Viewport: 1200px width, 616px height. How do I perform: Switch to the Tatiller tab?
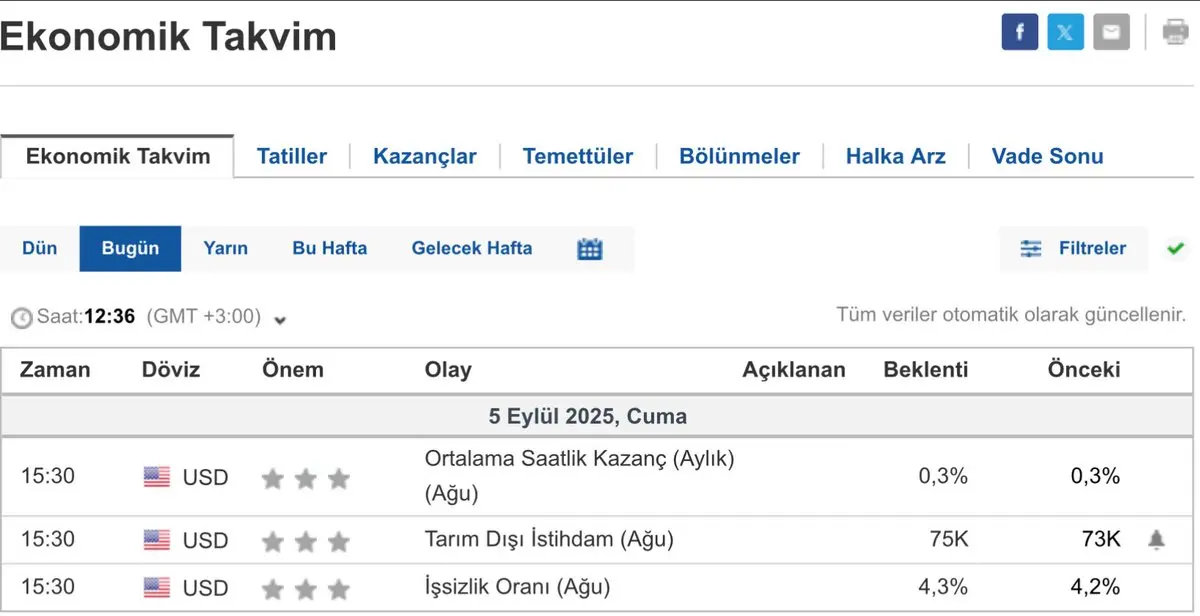click(x=292, y=157)
